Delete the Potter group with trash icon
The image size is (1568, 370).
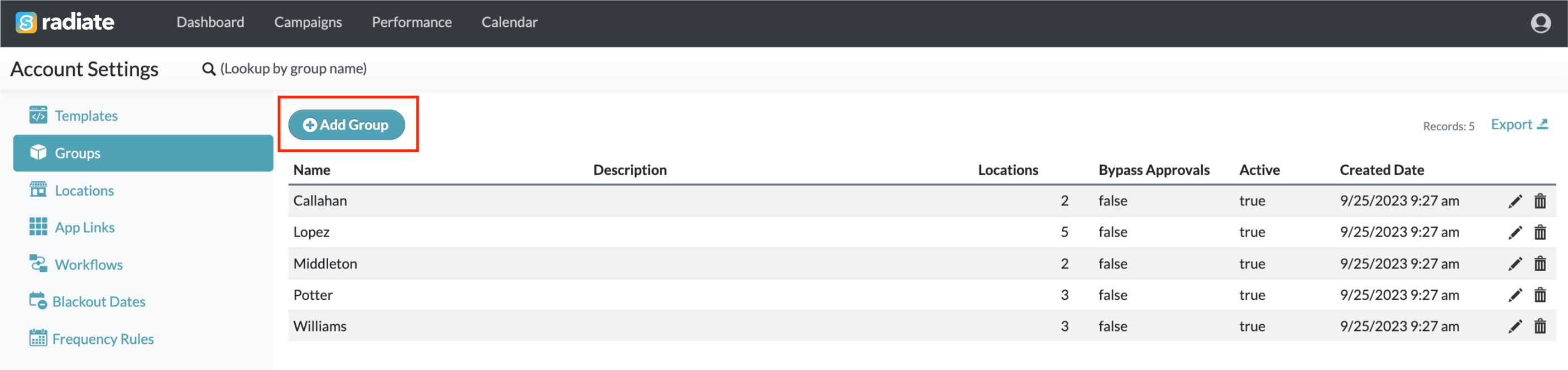coord(1540,295)
